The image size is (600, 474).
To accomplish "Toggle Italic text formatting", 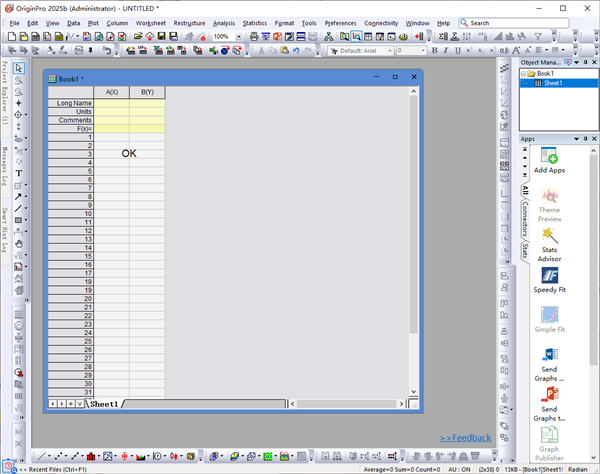I will [446, 50].
